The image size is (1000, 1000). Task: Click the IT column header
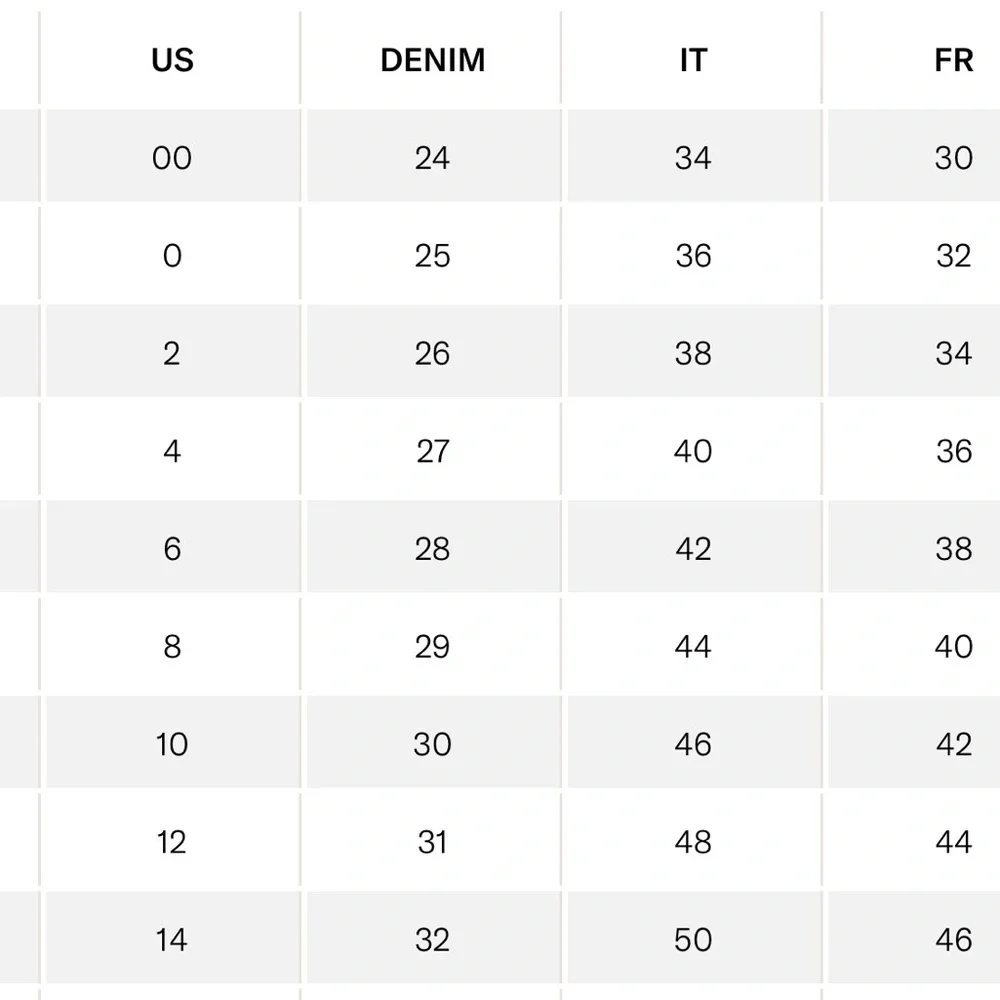point(693,60)
